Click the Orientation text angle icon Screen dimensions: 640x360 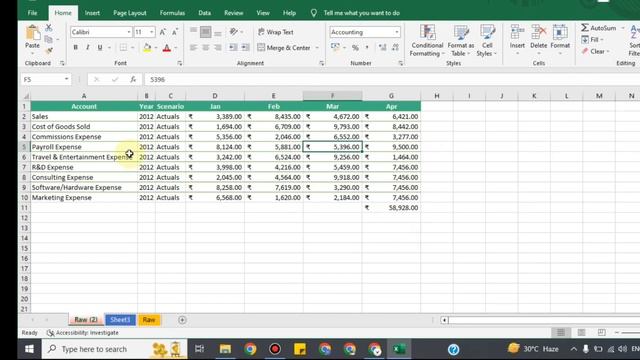click(233, 32)
